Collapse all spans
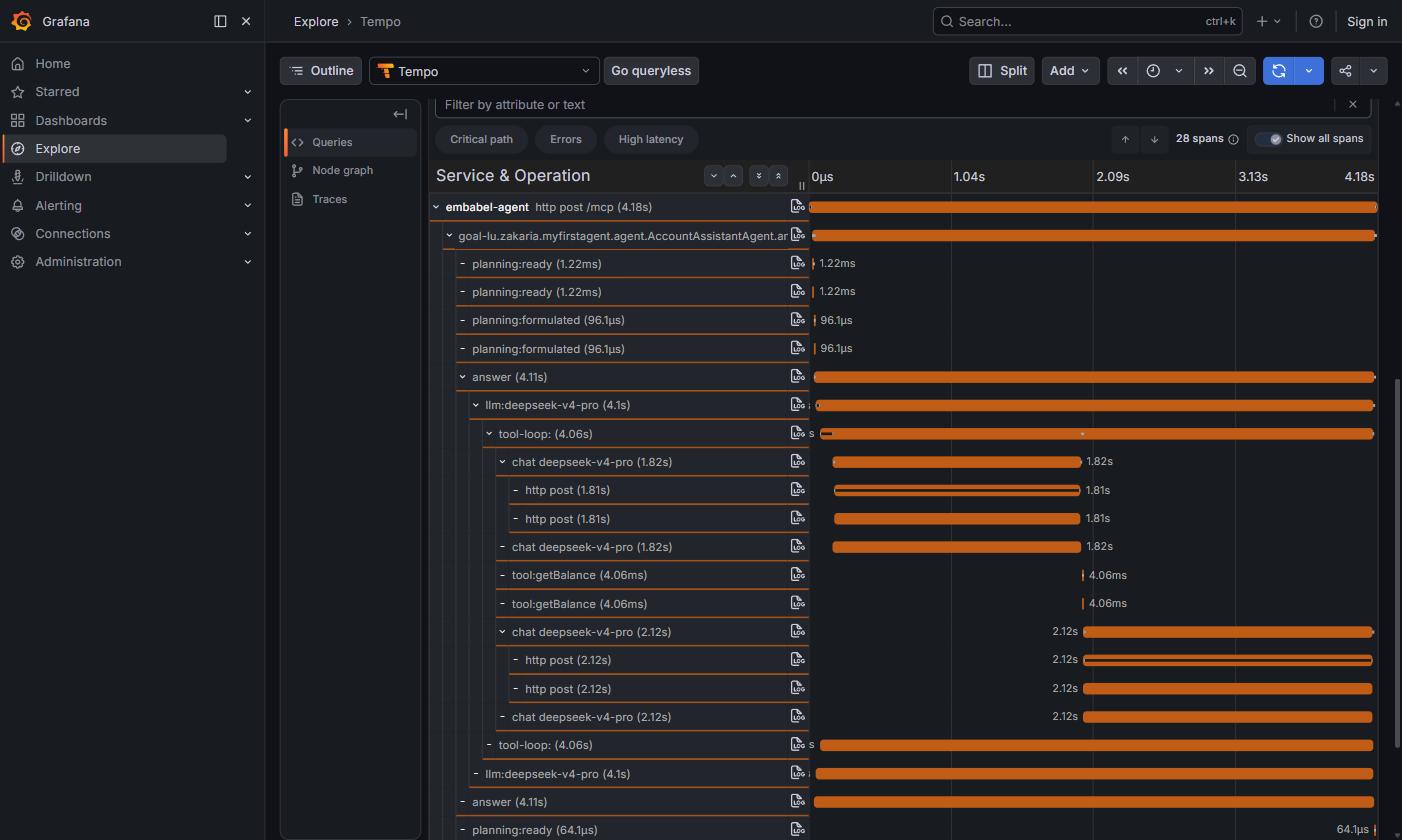This screenshot has width=1402, height=840. (778, 175)
